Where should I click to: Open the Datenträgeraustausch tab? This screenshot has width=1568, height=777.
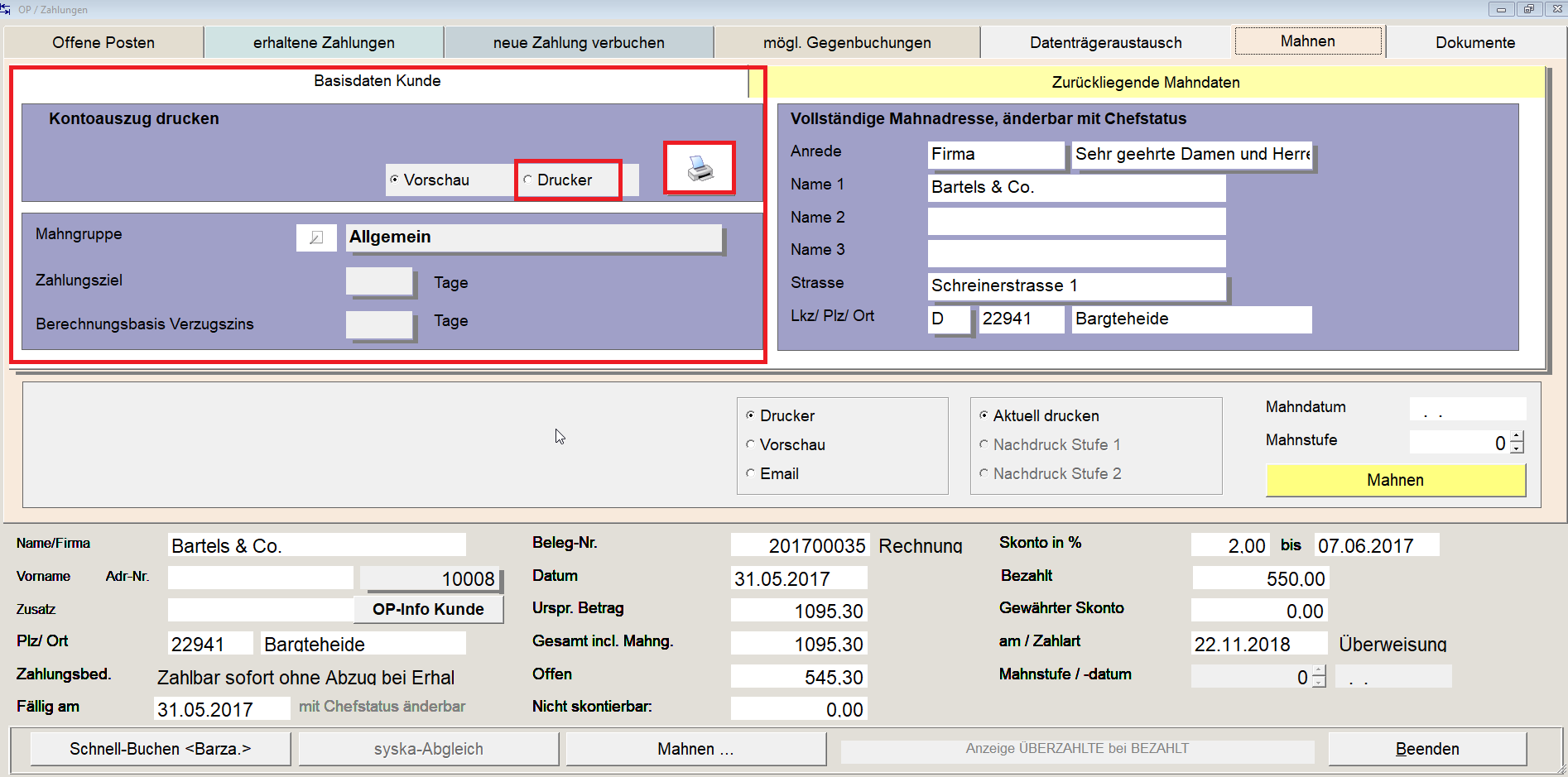(1106, 42)
